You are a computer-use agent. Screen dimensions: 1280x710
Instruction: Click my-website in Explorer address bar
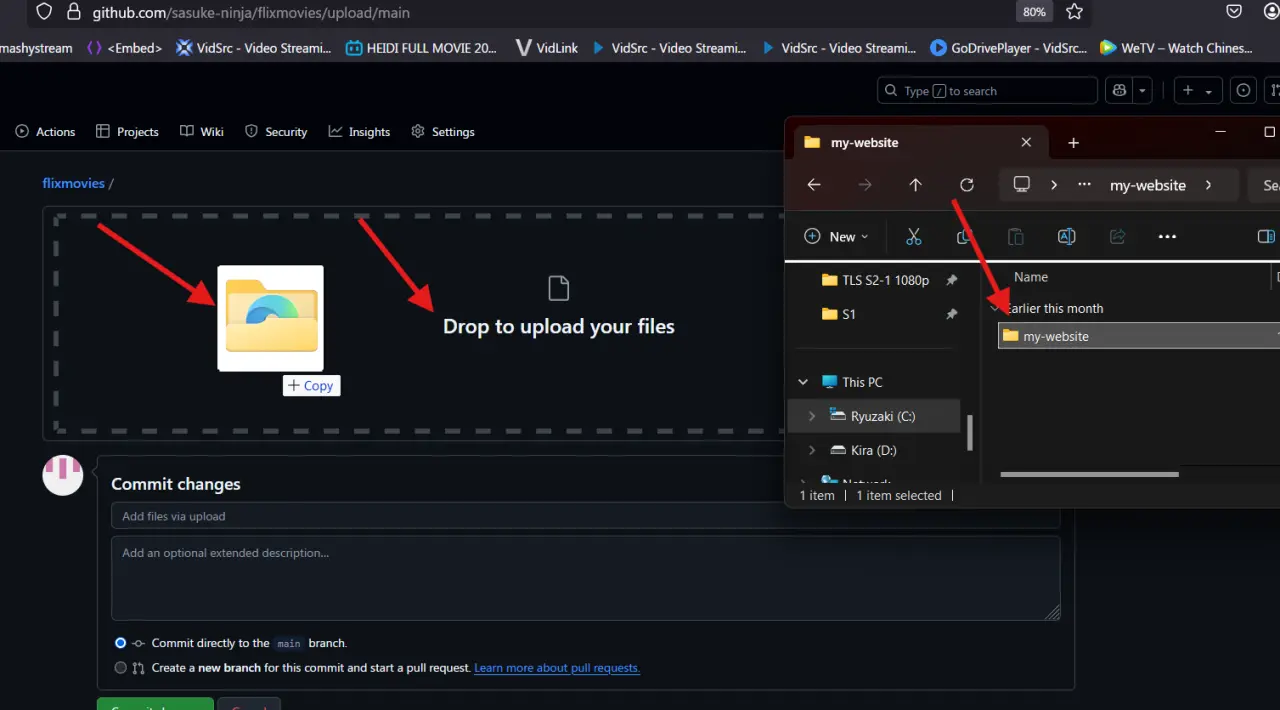pyautogui.click(x=1148, y=185)
